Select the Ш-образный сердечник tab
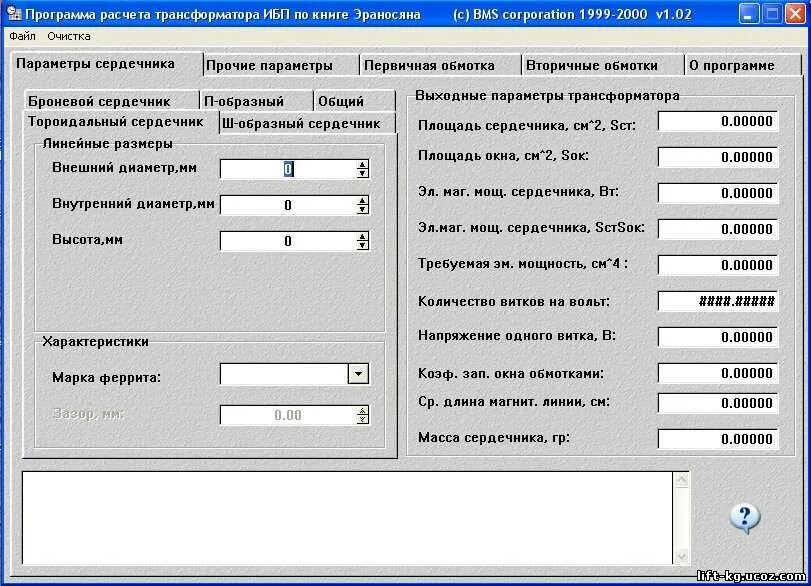 [x=307, y=124]
